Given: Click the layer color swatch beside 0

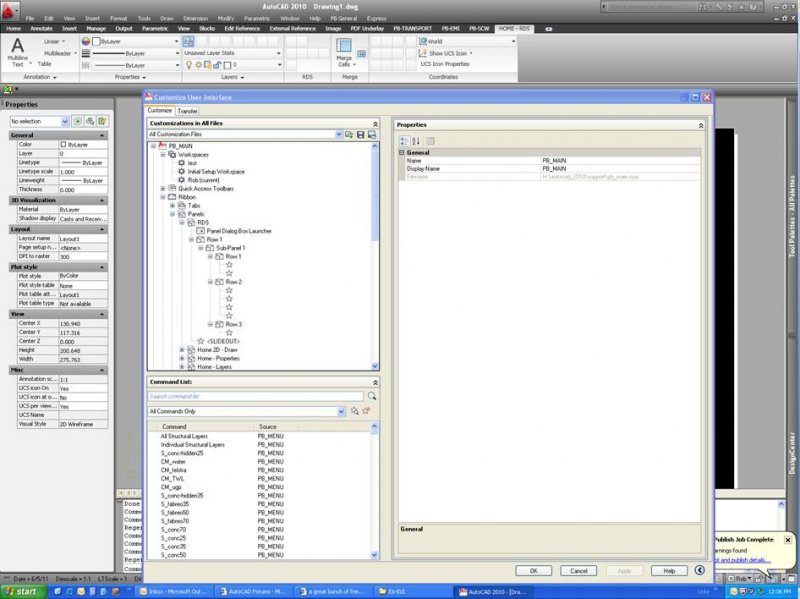Looking at the screenshot, I should pyautogui.click(x=228, y=65).
